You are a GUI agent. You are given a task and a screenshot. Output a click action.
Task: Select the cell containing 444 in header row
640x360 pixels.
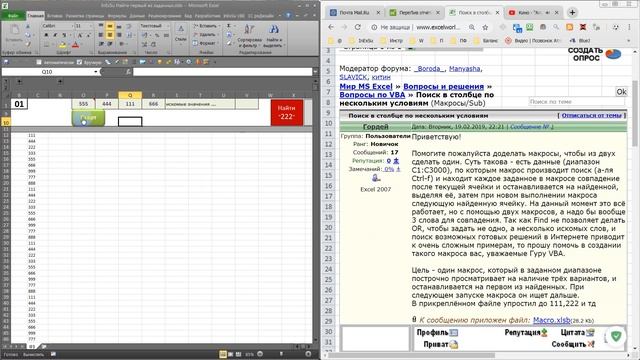pyautogui.click(x=107, y=104)
